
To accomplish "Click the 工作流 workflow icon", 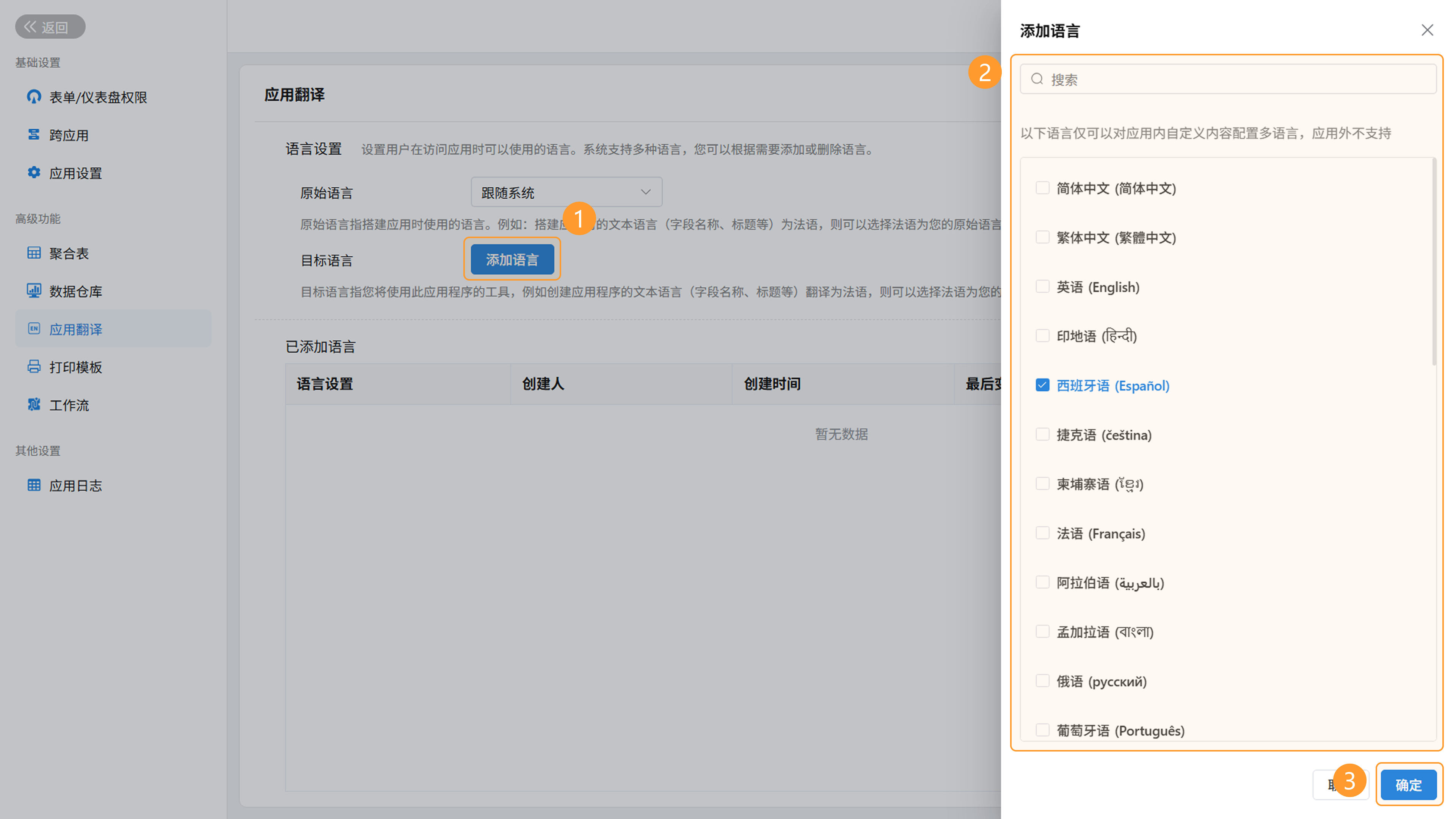I will pyautogui.click(x=34, y=404).
